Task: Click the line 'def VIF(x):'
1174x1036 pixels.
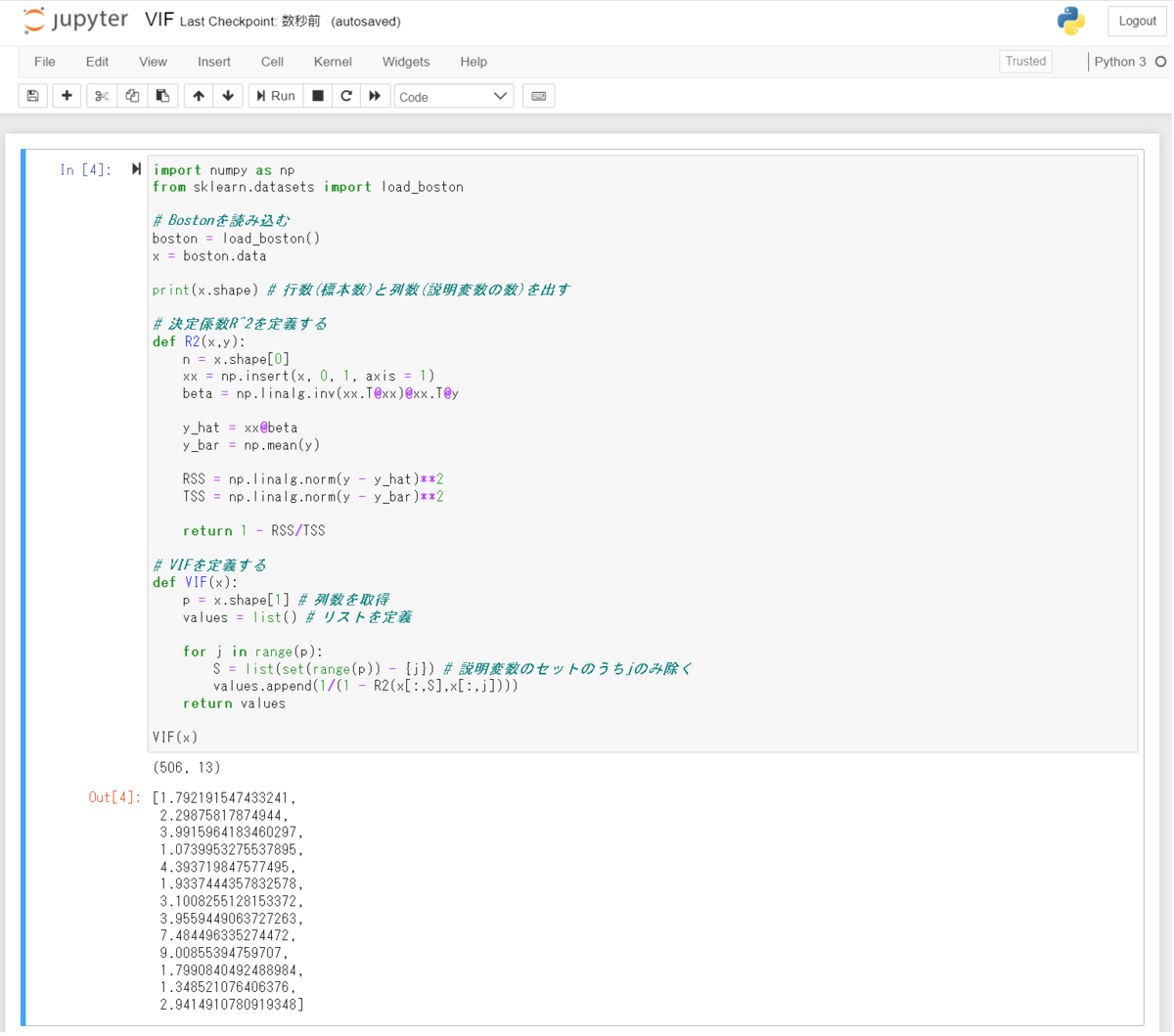Action: [x=196, y=582]
